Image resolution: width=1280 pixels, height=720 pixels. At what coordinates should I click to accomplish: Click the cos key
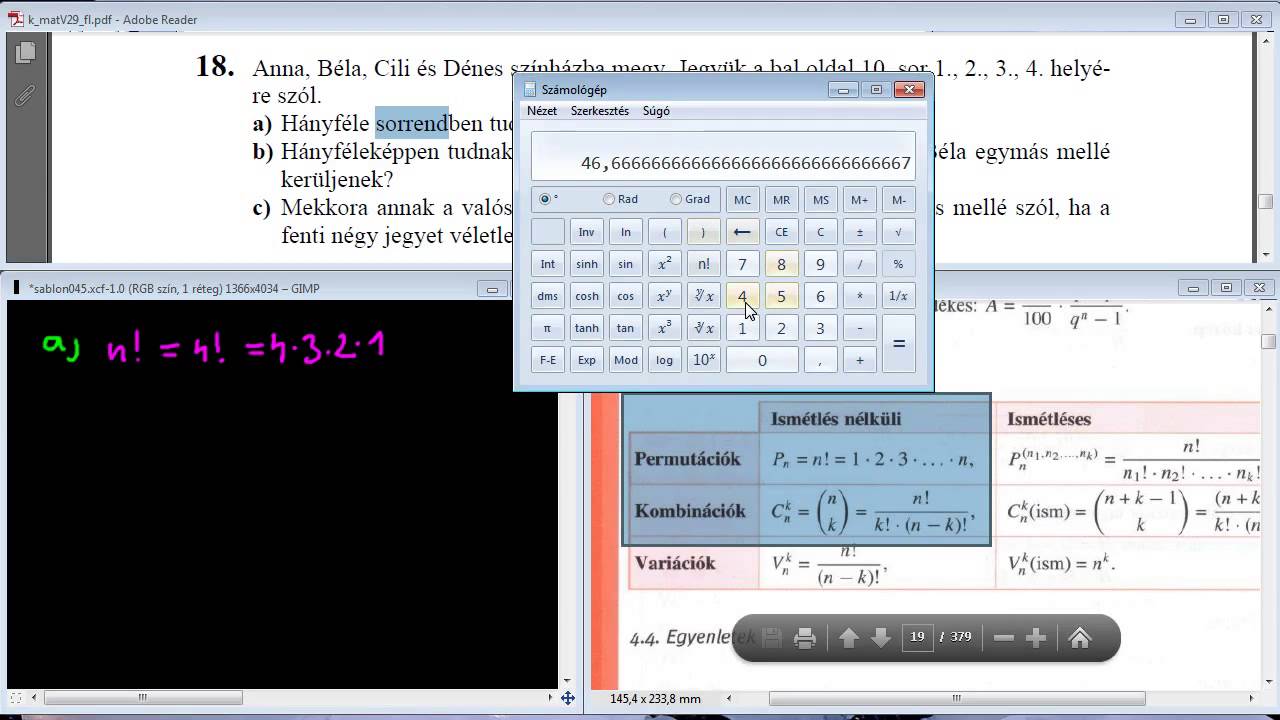pyautogui.click(x=625, y=296)
